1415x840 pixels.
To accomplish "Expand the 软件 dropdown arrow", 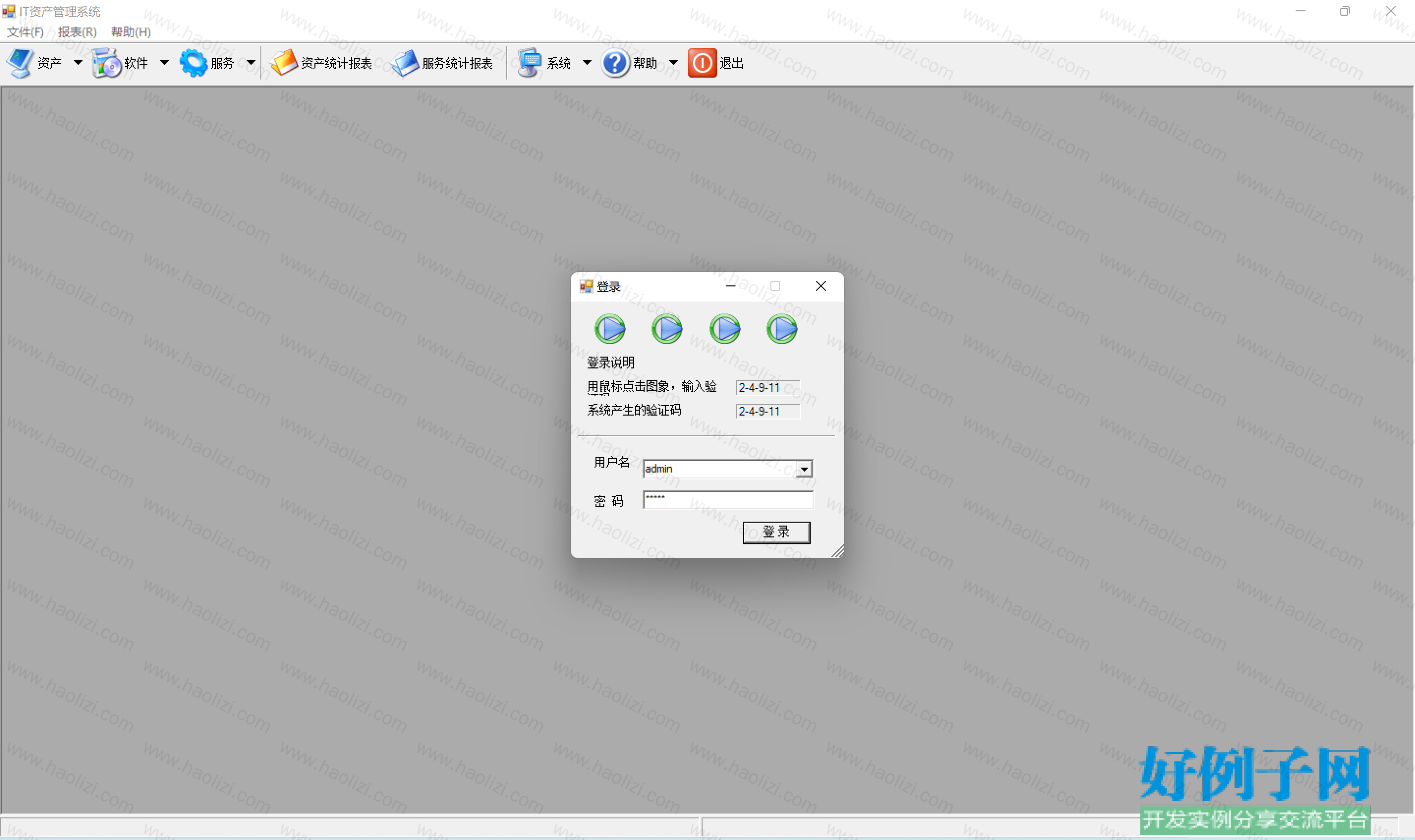I will pyautogui.click(x=164, y=63).
